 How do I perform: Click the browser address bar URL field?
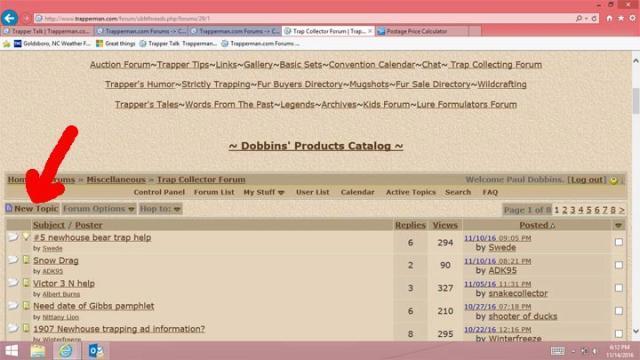(x=306, y=18)
